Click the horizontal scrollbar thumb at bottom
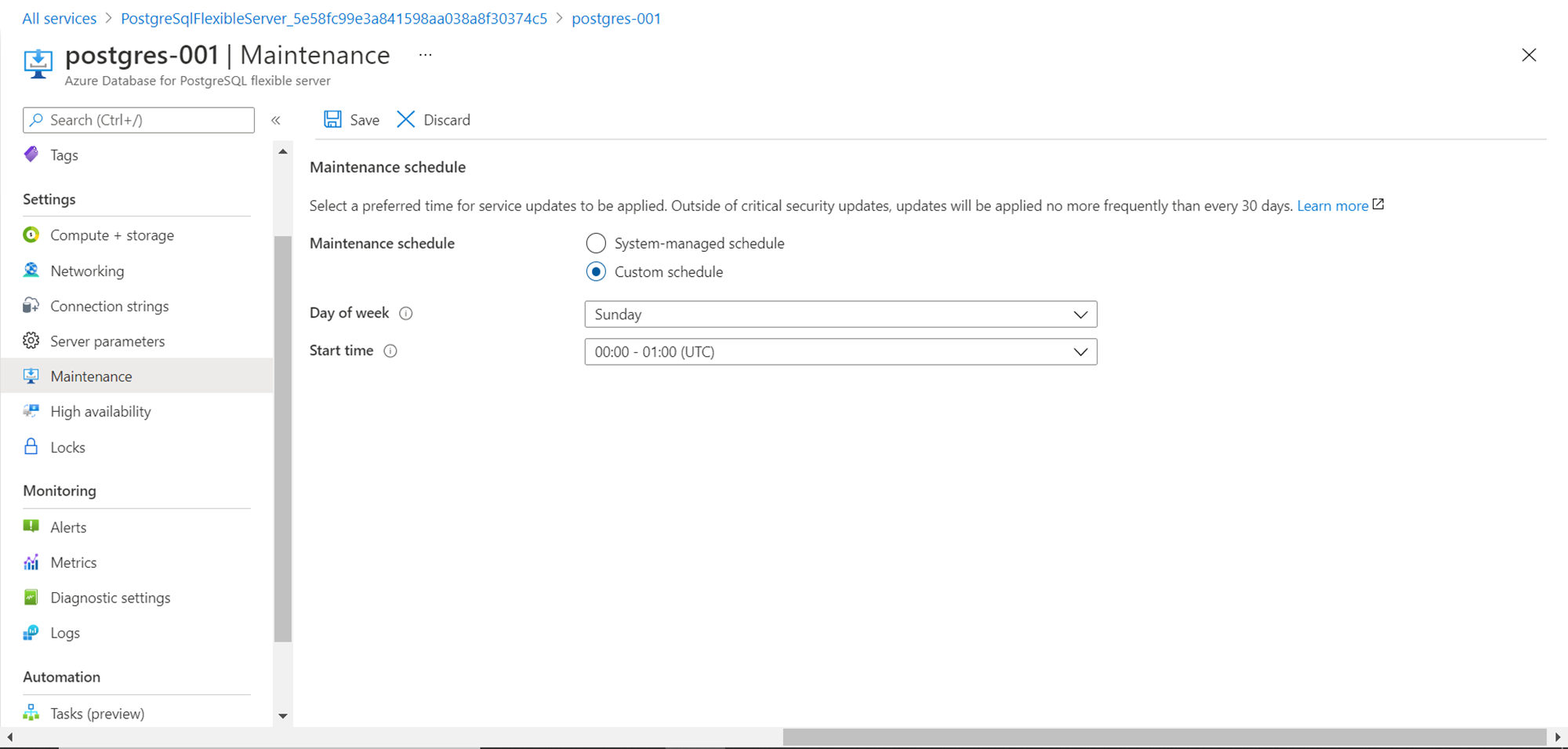The width and height of the screenshot is (1568, 749). point(1164,737)
